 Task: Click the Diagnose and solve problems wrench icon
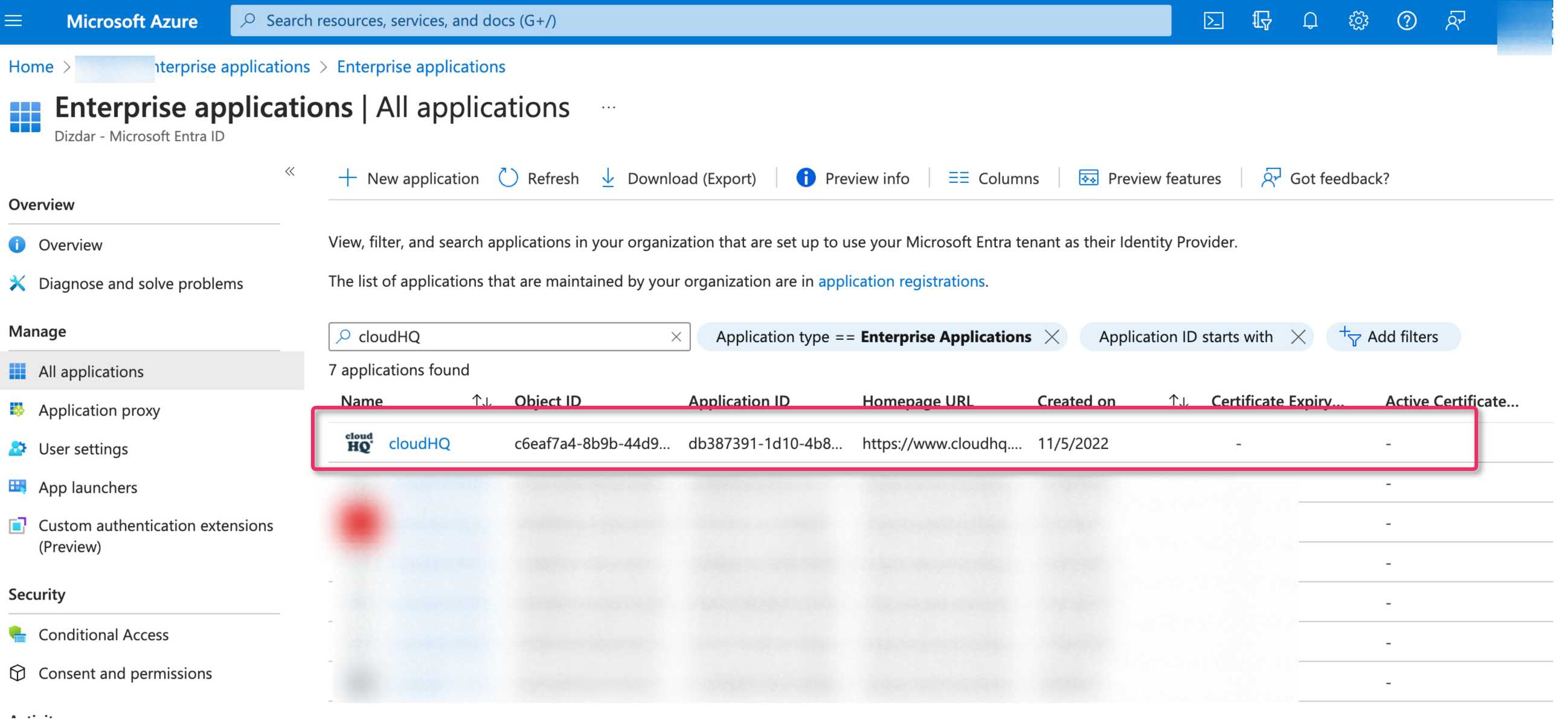[17, 283]
